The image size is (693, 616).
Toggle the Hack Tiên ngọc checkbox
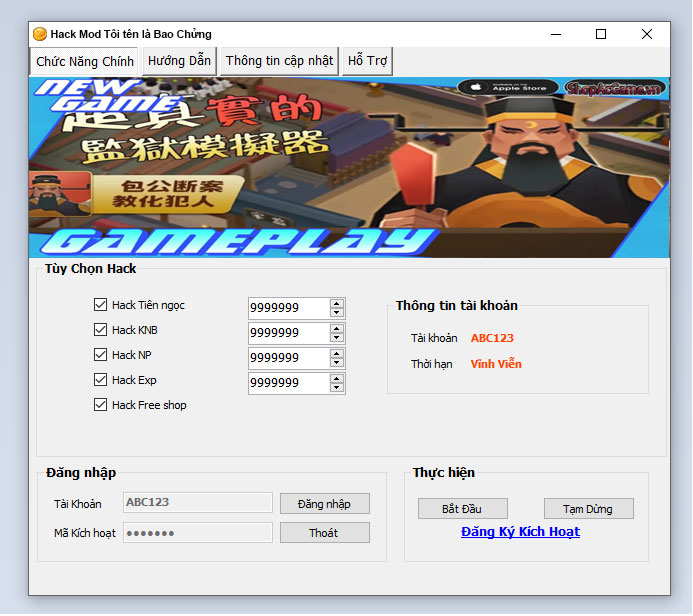[x=100, y=304]
